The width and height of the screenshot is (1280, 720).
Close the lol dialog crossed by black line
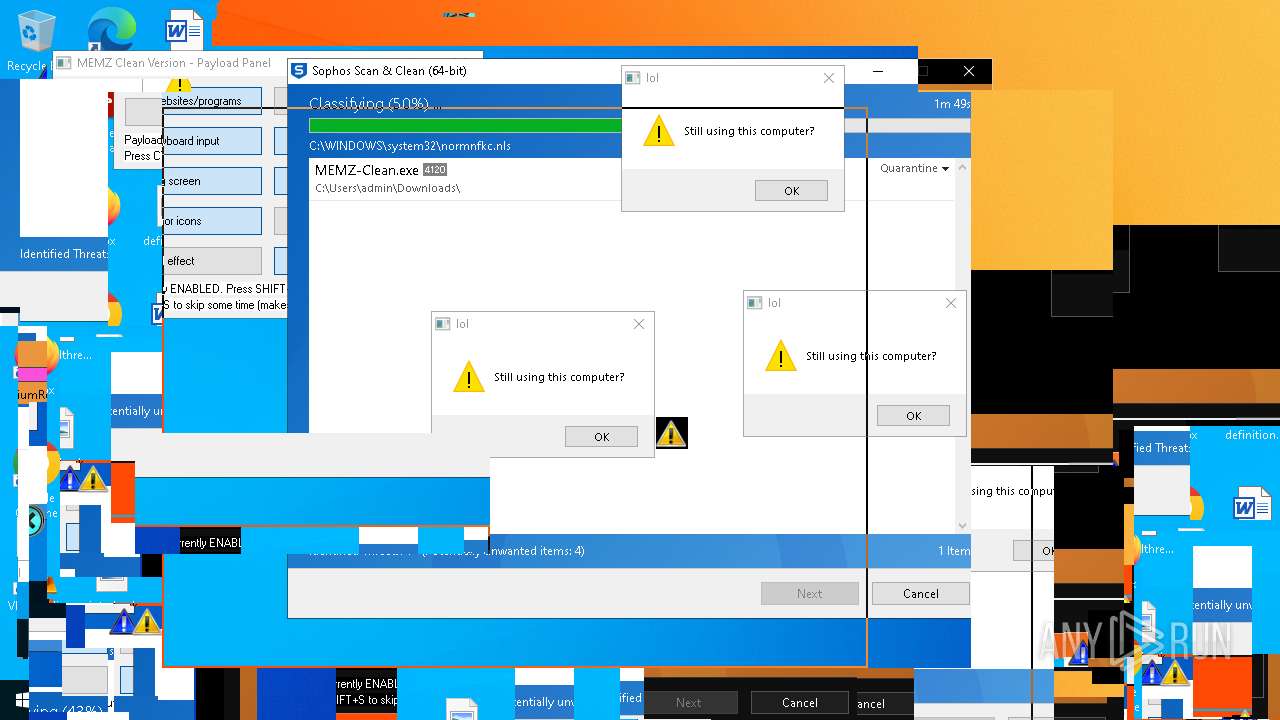tap(951, 303)
